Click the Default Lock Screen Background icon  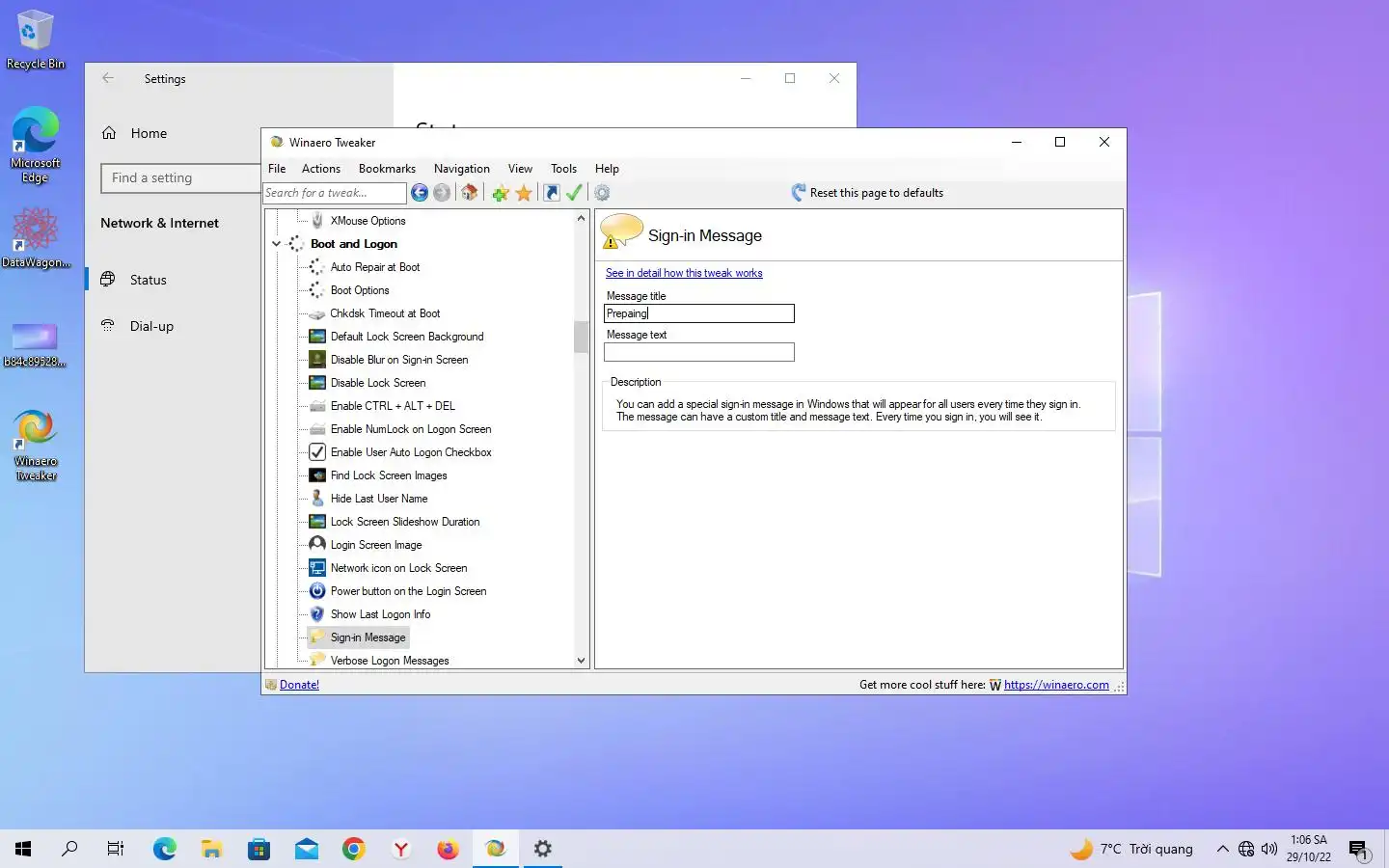316,337
